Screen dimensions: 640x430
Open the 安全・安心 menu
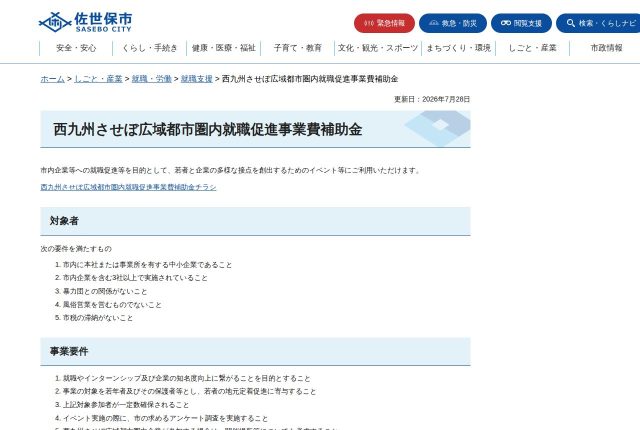pyautogui.click(x=76, y=48)
